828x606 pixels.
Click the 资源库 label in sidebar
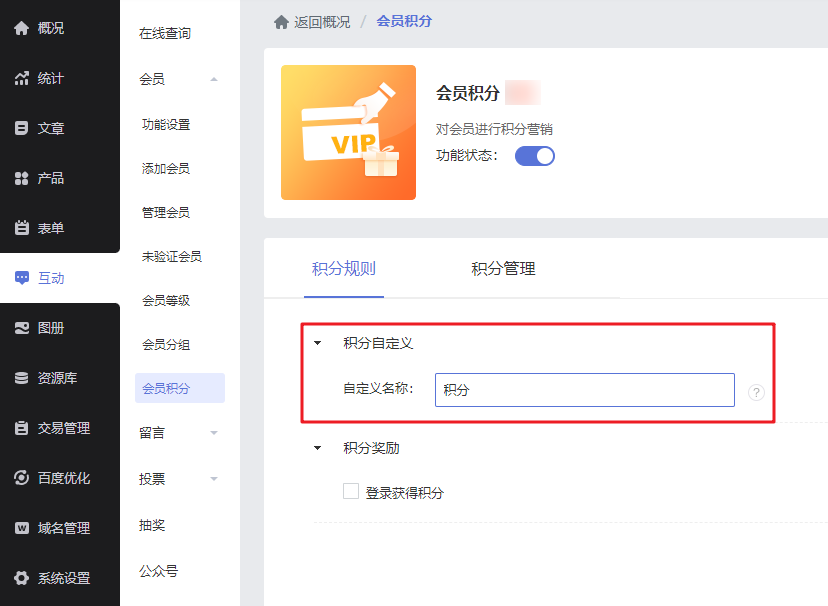coord(58,378)
